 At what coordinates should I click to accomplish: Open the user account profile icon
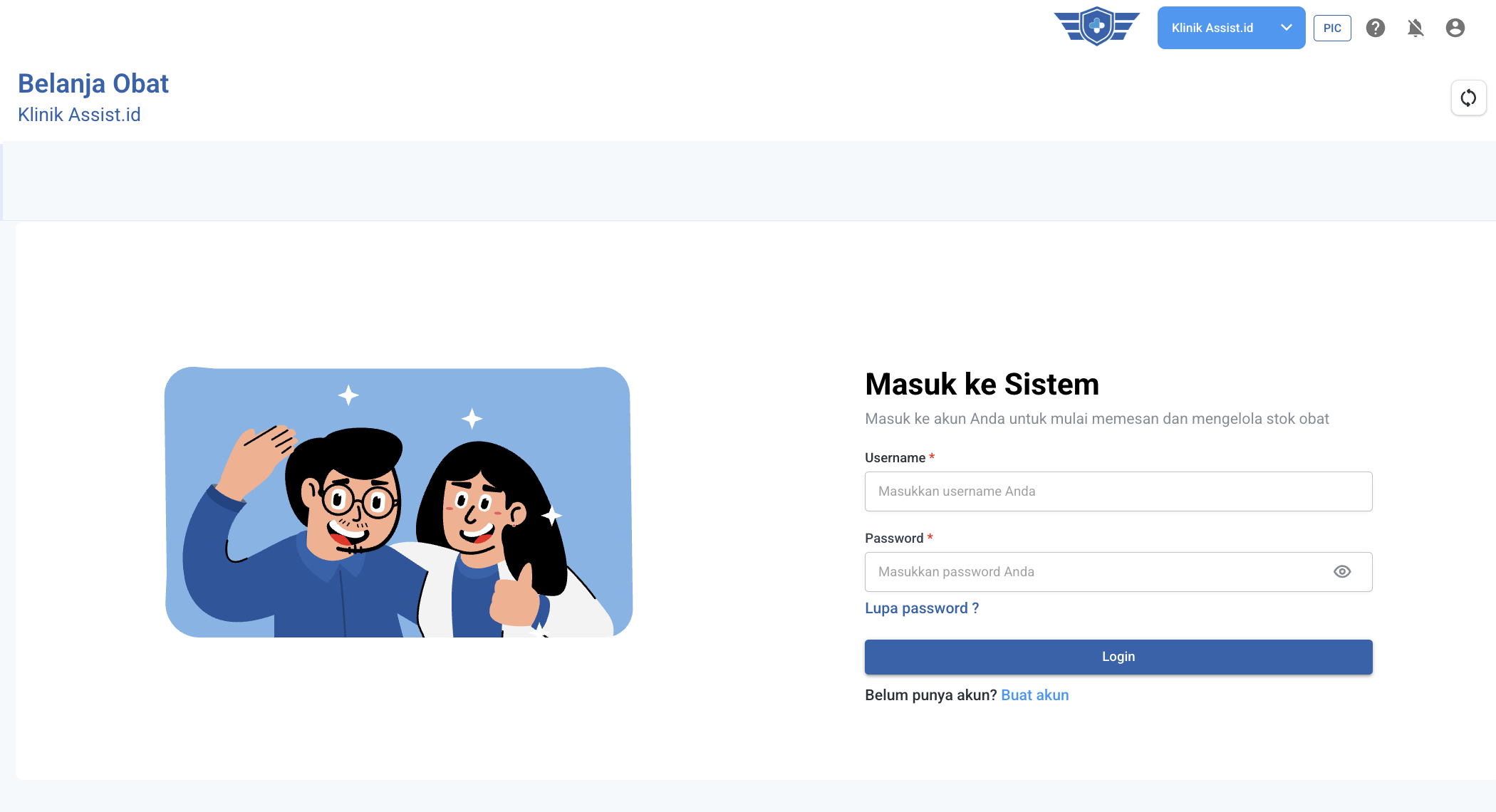coord(1455,28)
